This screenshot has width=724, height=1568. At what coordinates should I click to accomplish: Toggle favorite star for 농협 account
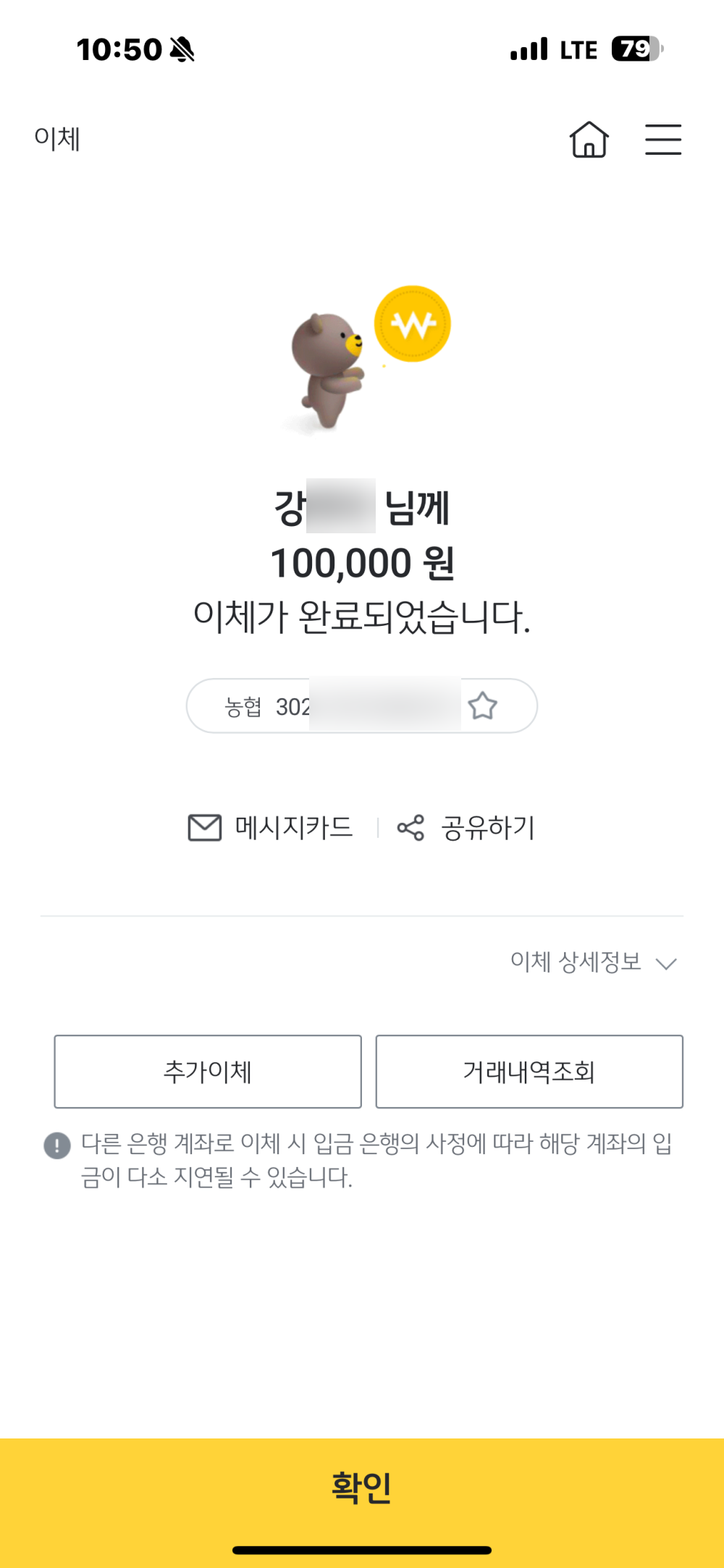[x=482, y=705]
